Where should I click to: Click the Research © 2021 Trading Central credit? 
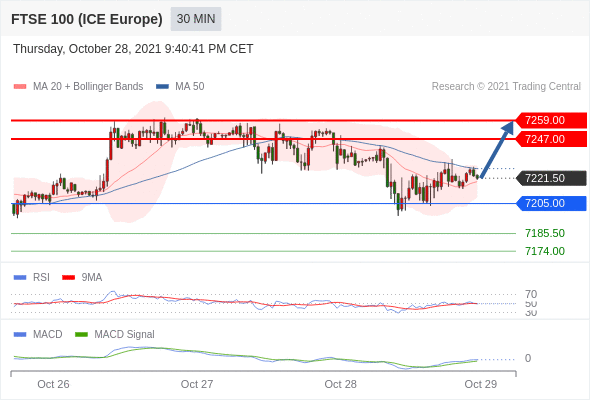point(506,87)
